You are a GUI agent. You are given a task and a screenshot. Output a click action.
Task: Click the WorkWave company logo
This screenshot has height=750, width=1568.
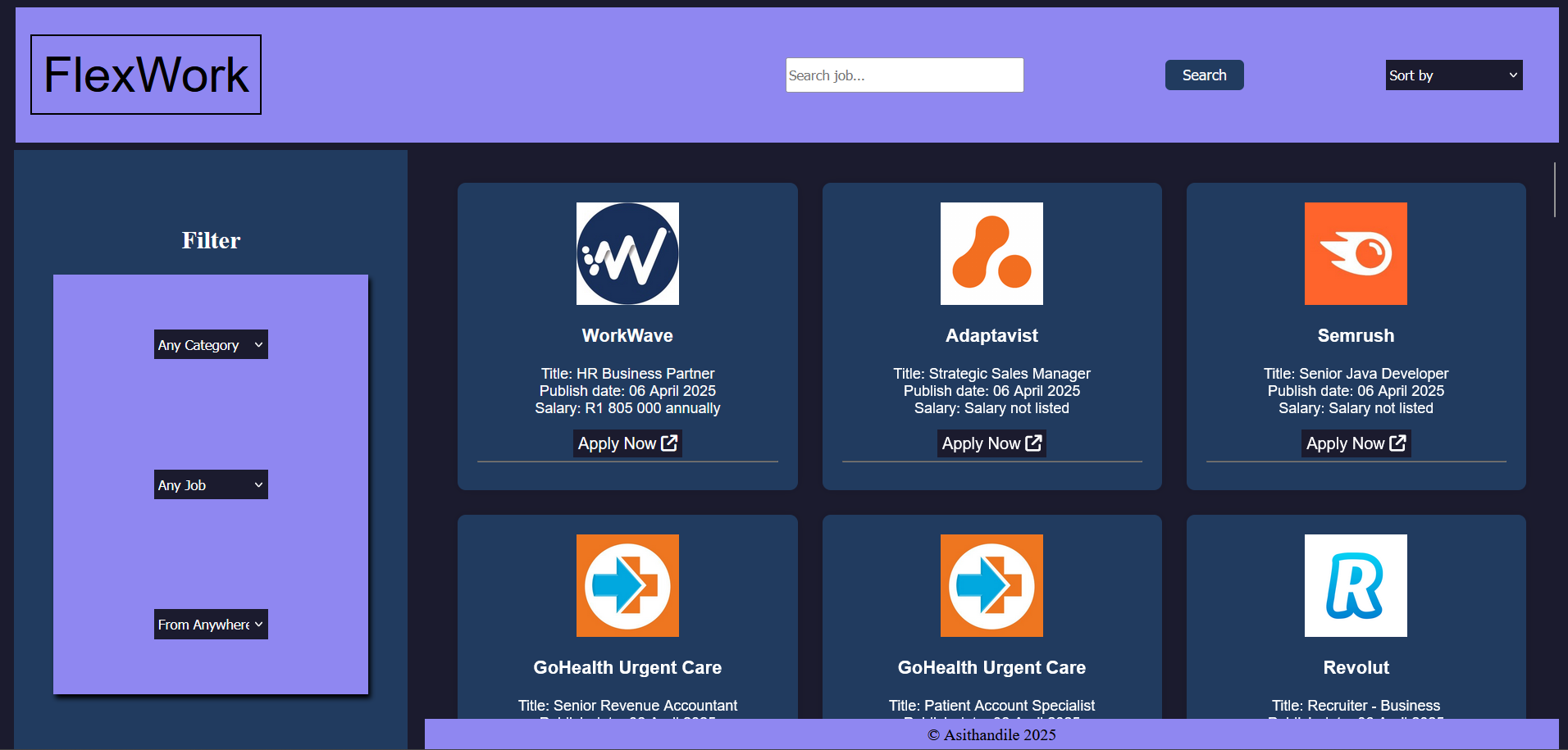(627, 253)
